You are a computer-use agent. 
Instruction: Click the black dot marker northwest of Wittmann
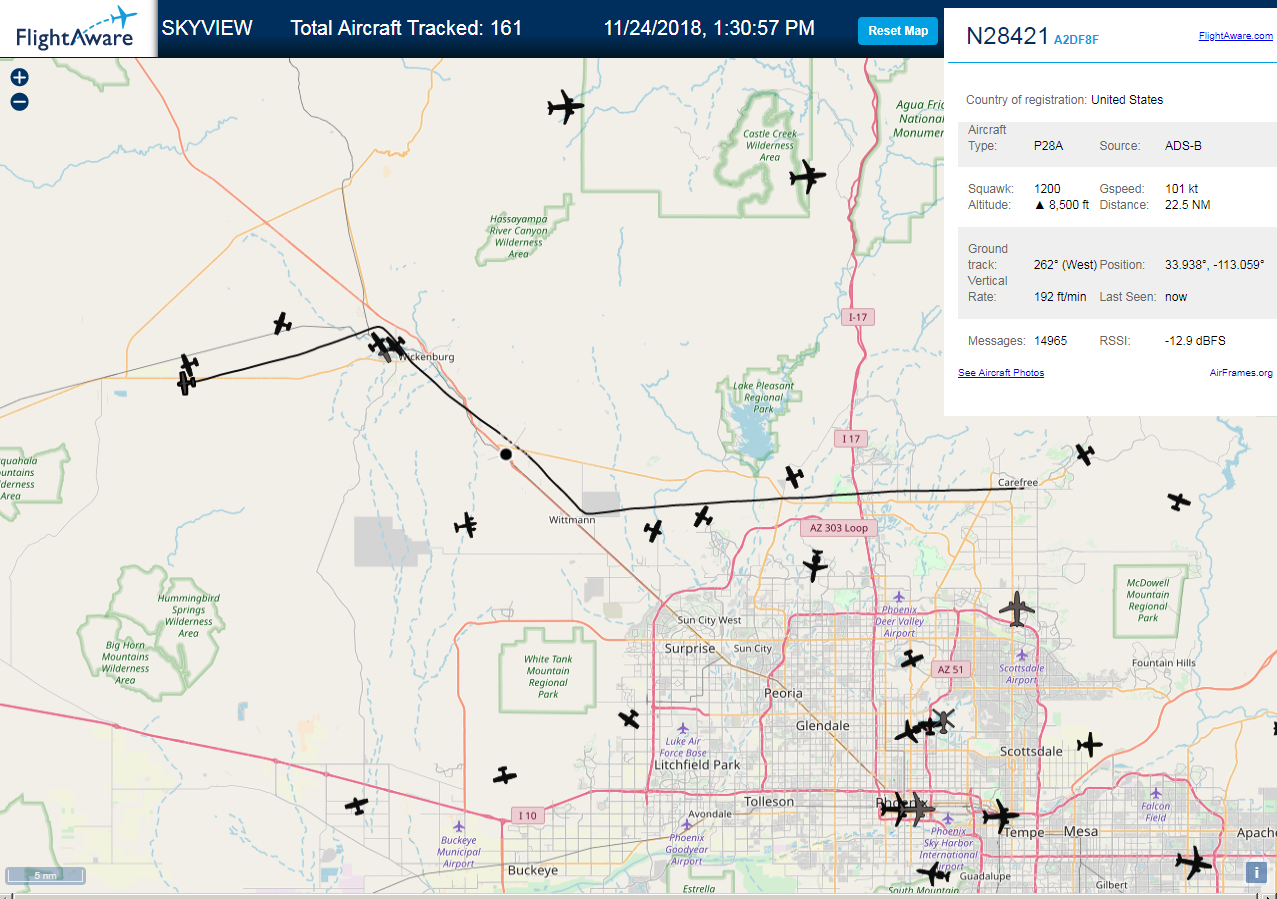[x=506, y=454]
